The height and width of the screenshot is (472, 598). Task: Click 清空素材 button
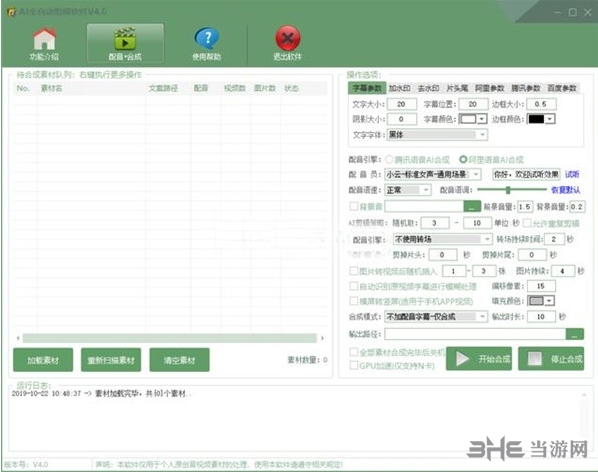click(179, 360)
